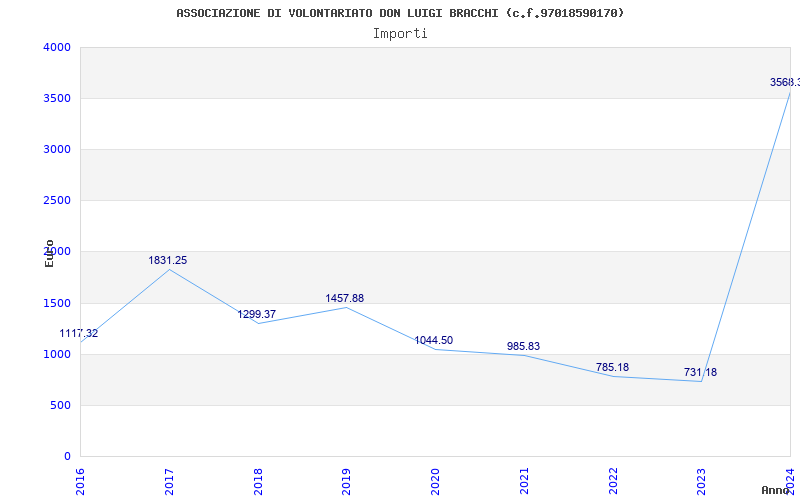The image size is (800, 500).
Task: Select data label 1044.50
Action: click(x=434, y=340)
